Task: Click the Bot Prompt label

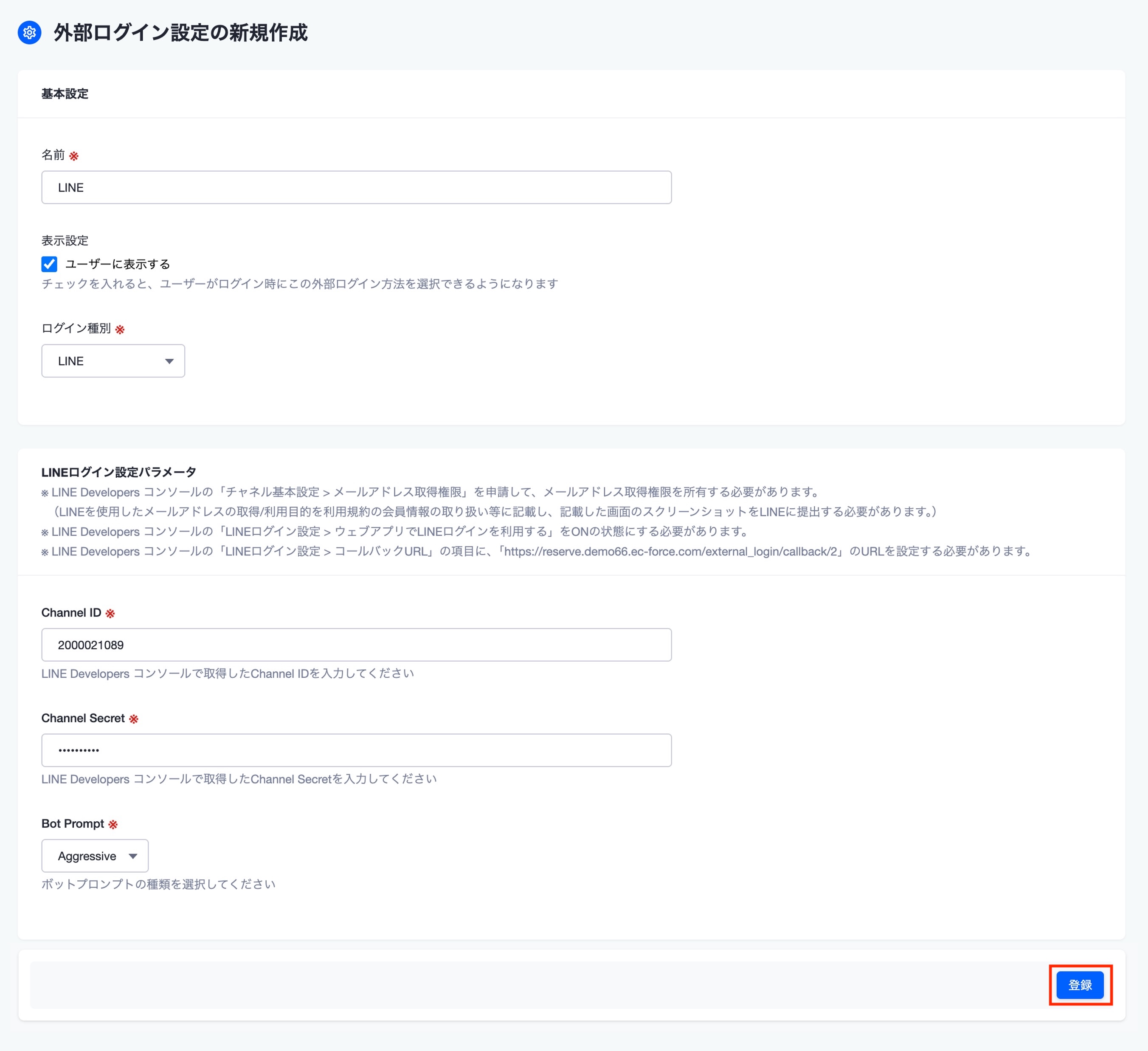Action: click(73, 824)
